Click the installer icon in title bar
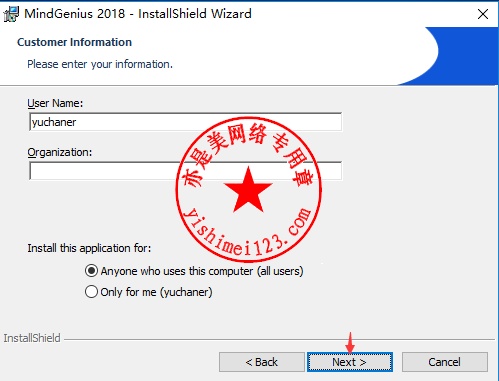Screen dimensions: 499x381 11,14
